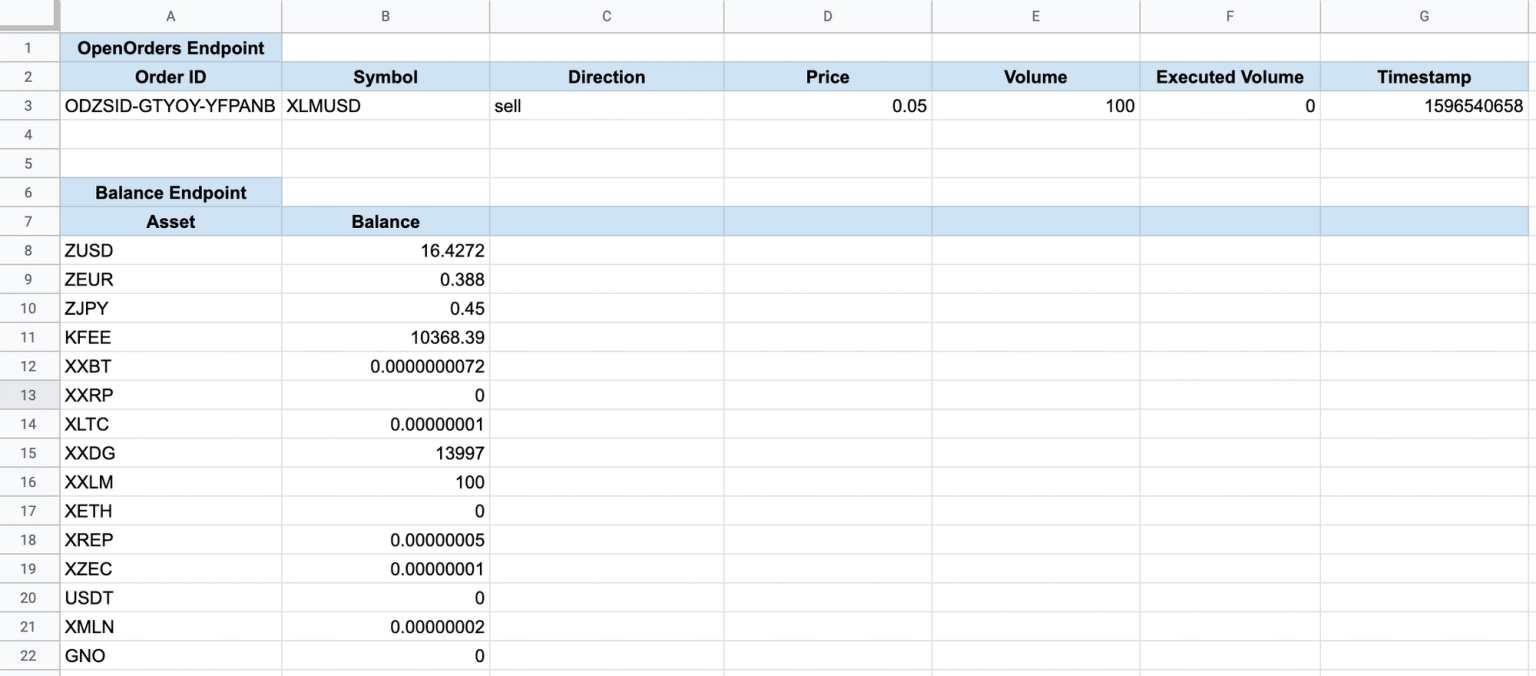Select column header A

point(170,16)
